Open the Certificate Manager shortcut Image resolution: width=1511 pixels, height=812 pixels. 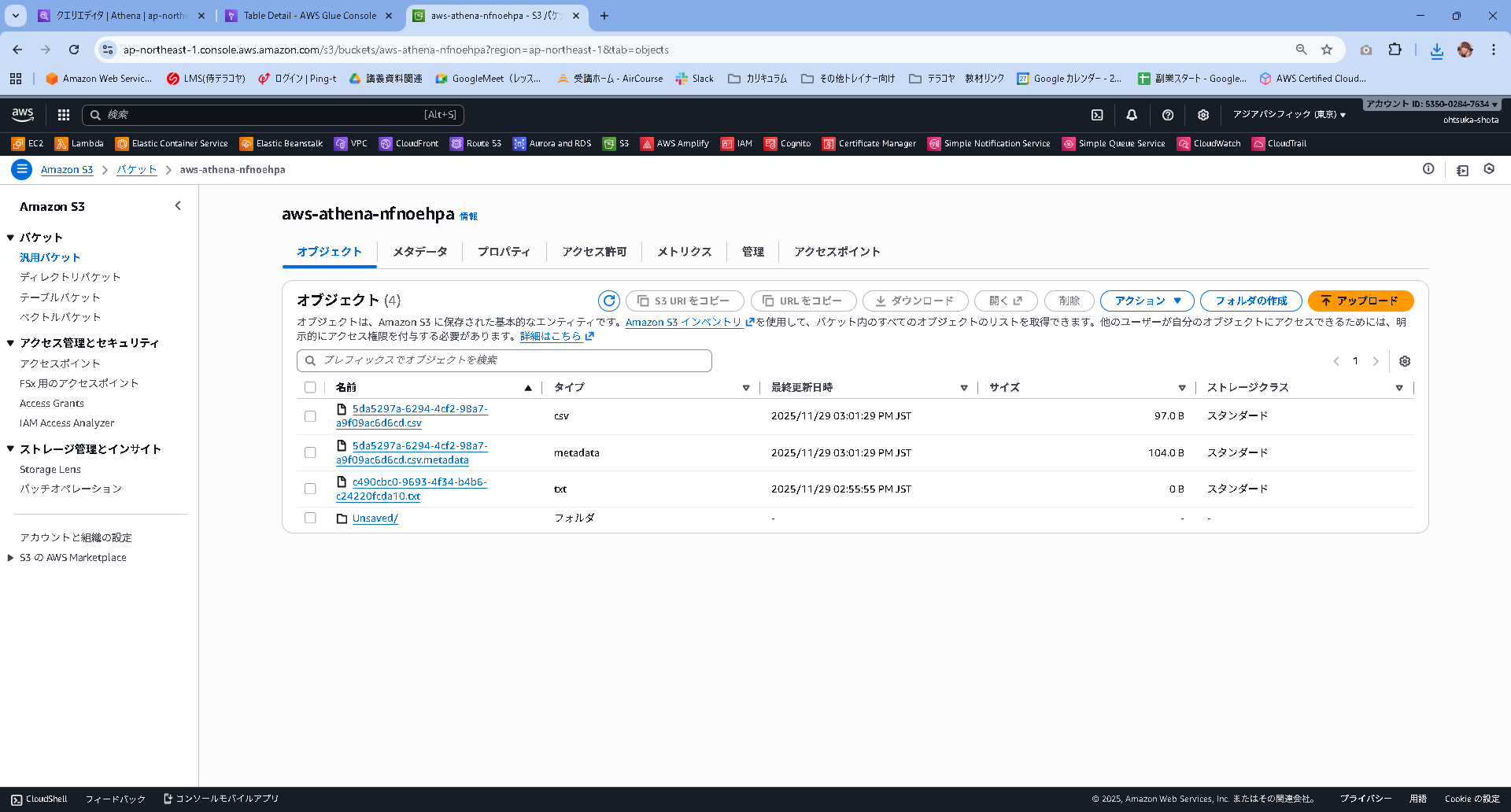[869, 143]
